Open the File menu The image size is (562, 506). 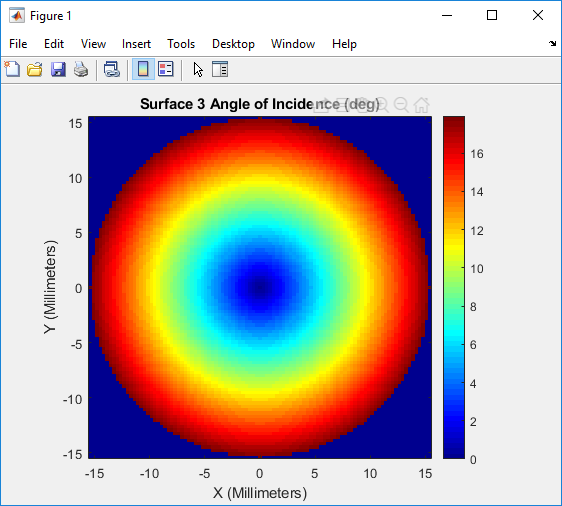18,44
